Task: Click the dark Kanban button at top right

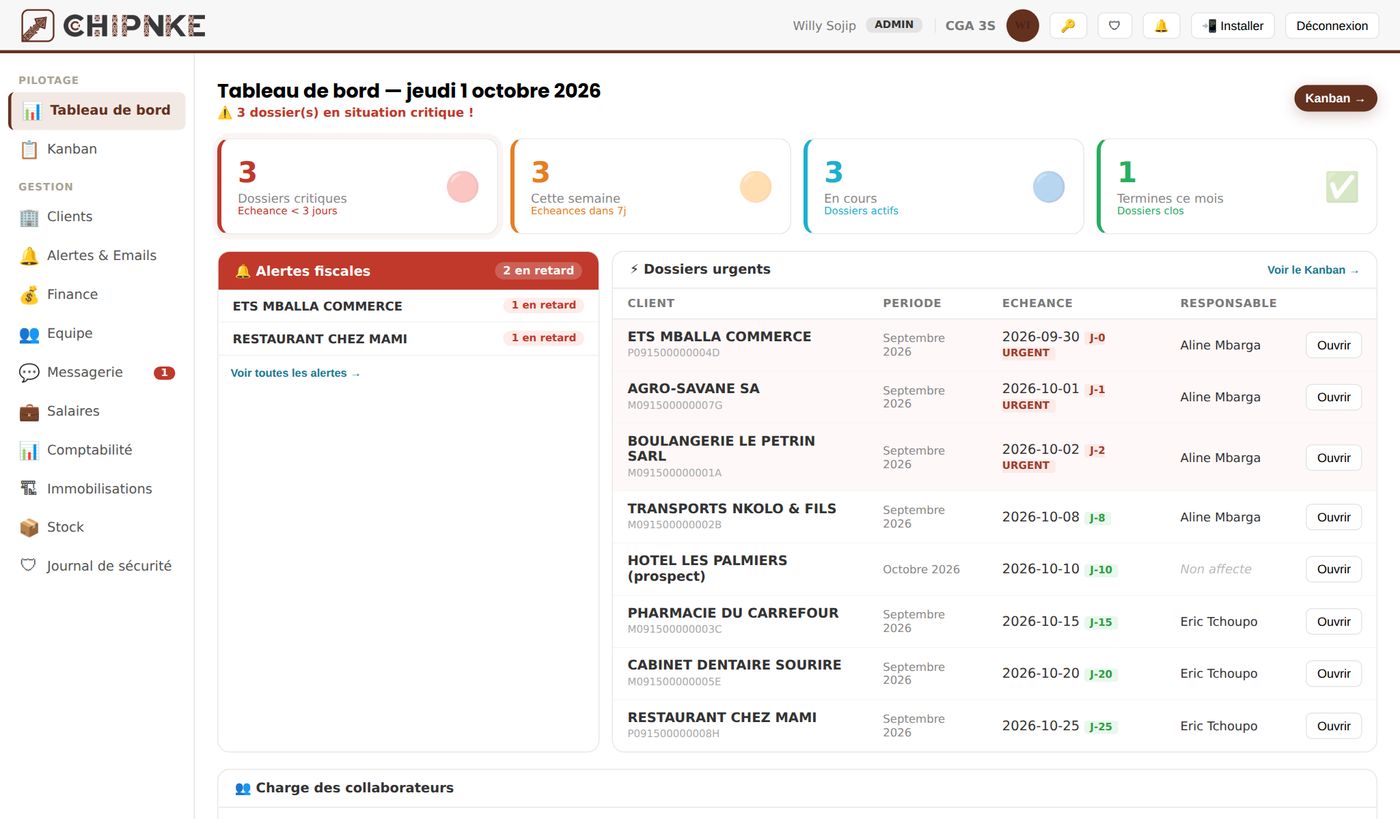Action: coord(1335,98)
